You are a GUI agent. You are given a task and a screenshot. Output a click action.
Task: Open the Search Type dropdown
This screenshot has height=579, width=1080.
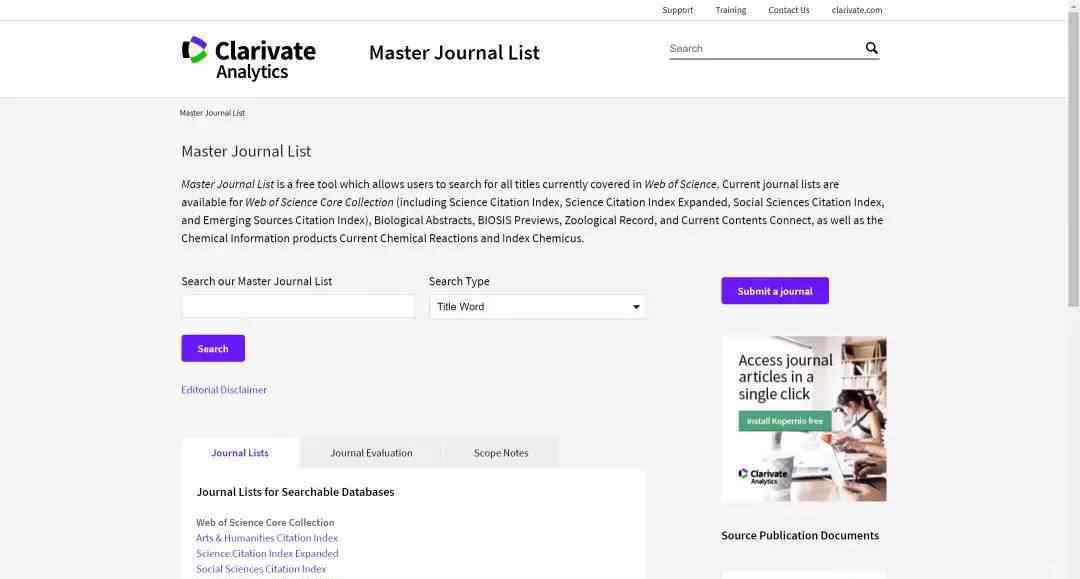point(537,306)
